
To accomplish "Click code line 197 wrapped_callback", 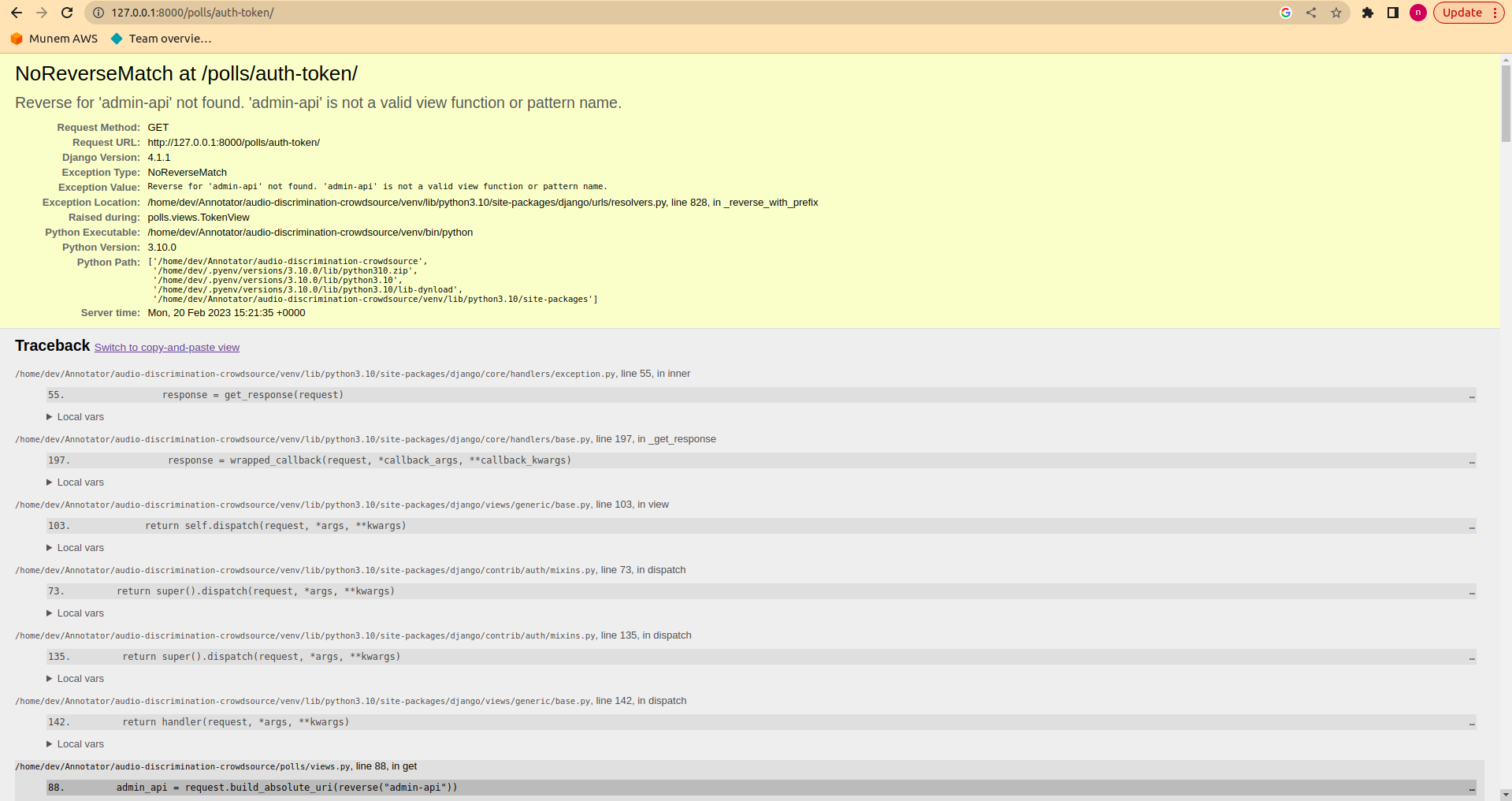I will point(761,460).
